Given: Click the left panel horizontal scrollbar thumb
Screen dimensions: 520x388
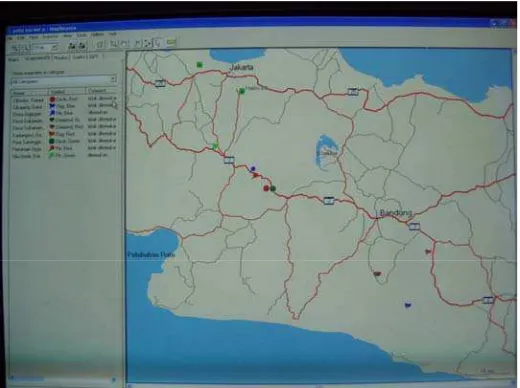Looking at the screenshot, I should point(28,379).
